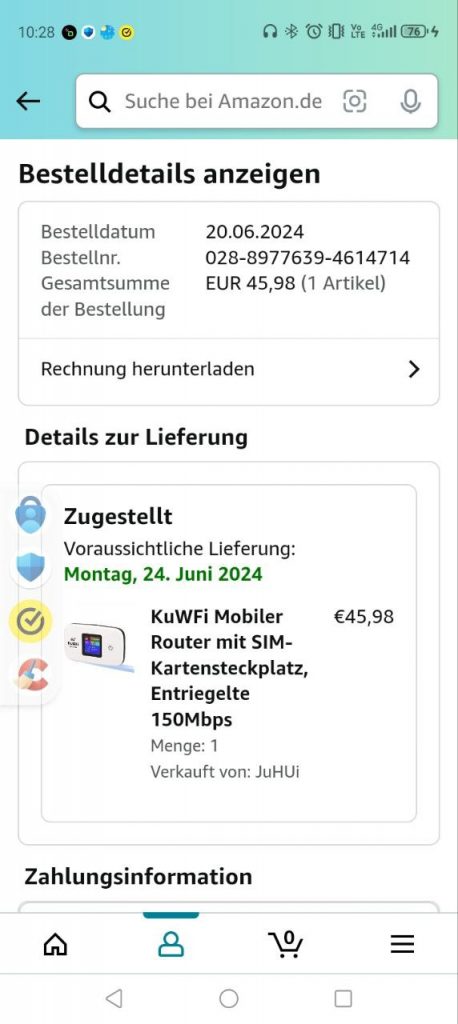Tap the Android recent apps square
Image resolution: width=458 pixels, height=1024 pixels.
(x=343, y=998)
